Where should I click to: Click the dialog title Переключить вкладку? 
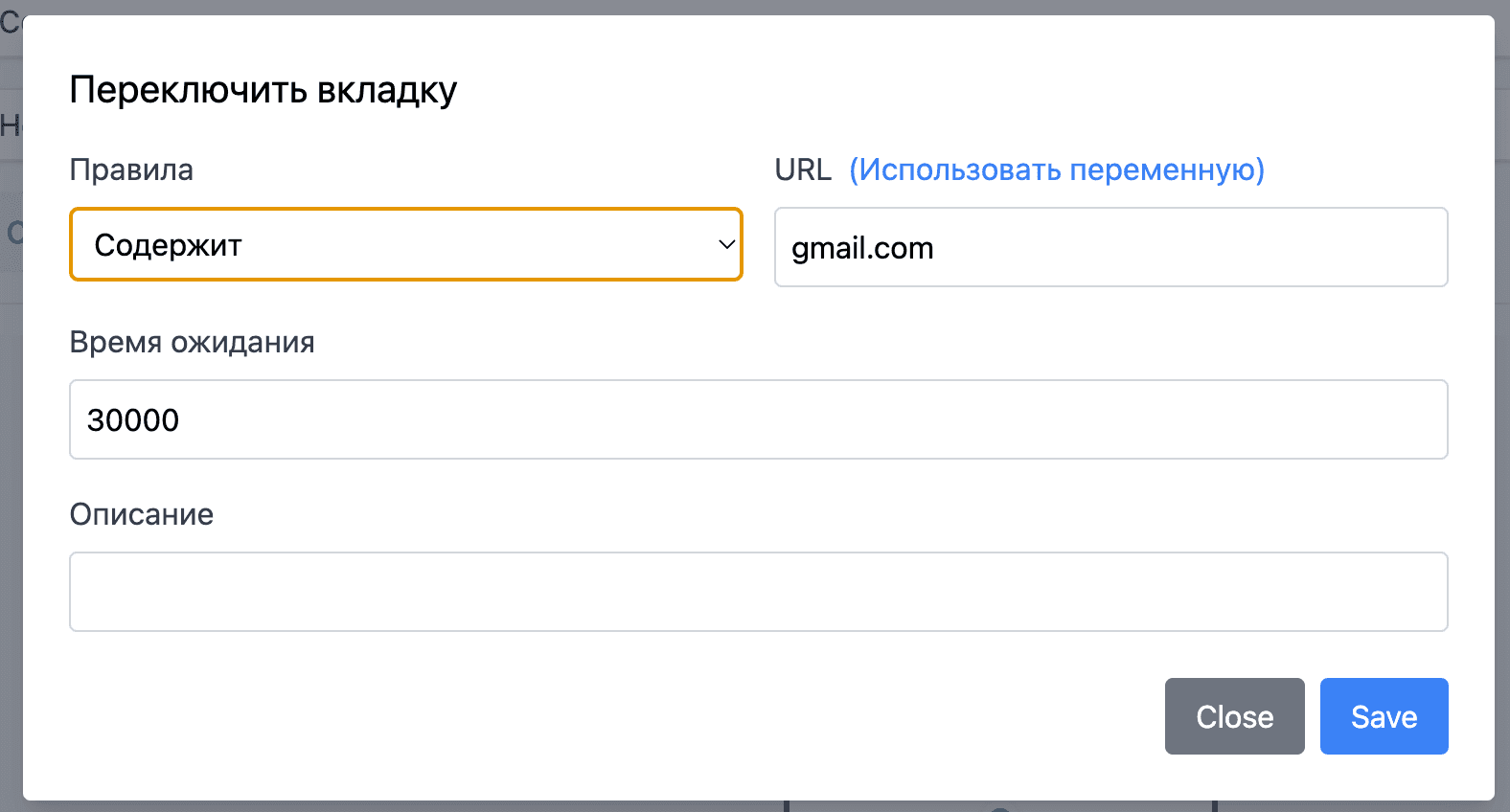coord(263,89)
